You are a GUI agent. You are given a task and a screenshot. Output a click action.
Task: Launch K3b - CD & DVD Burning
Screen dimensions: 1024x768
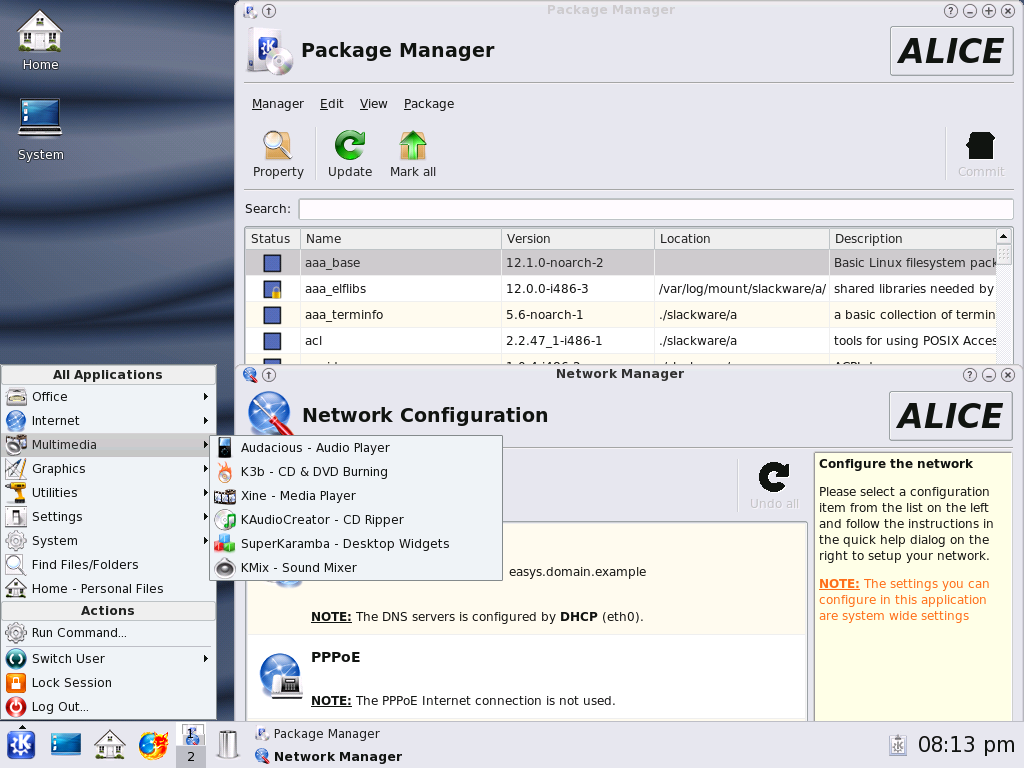coord(356,472)
